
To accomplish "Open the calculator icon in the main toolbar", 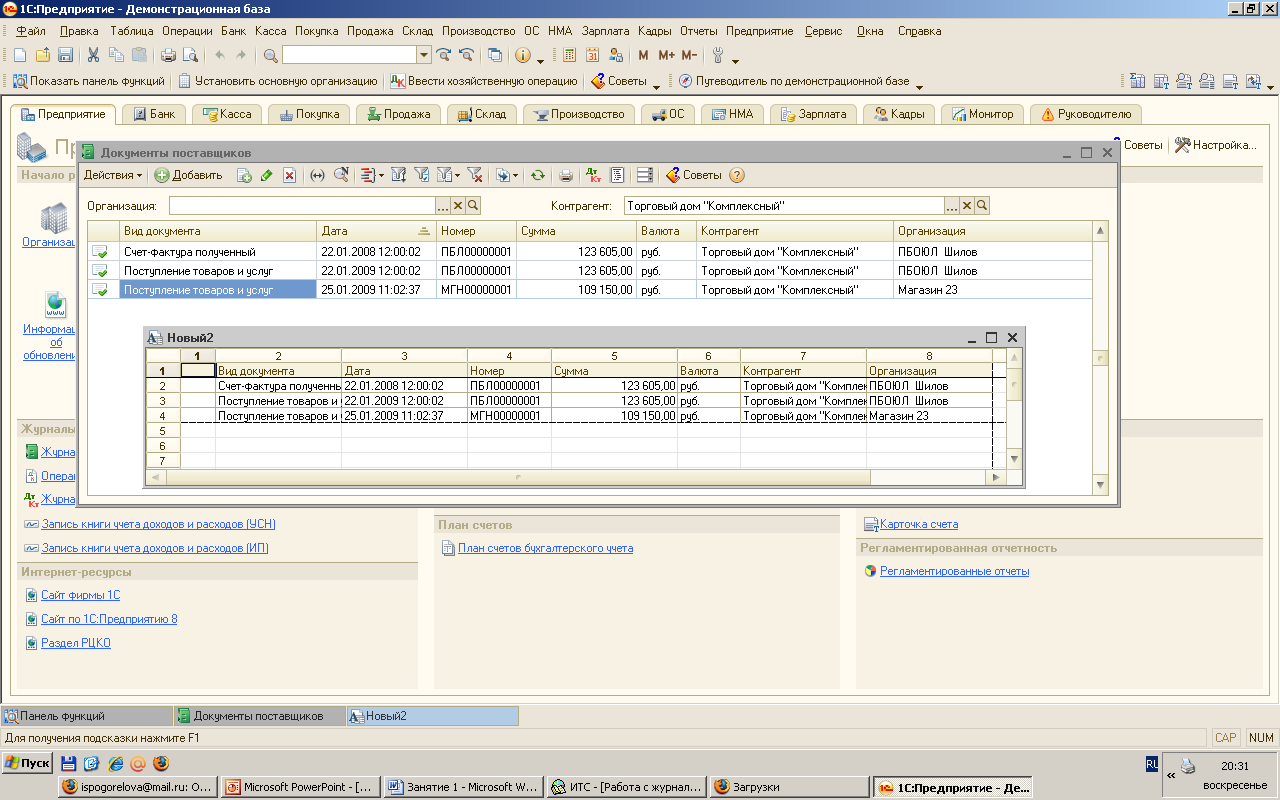I will 569,55.
